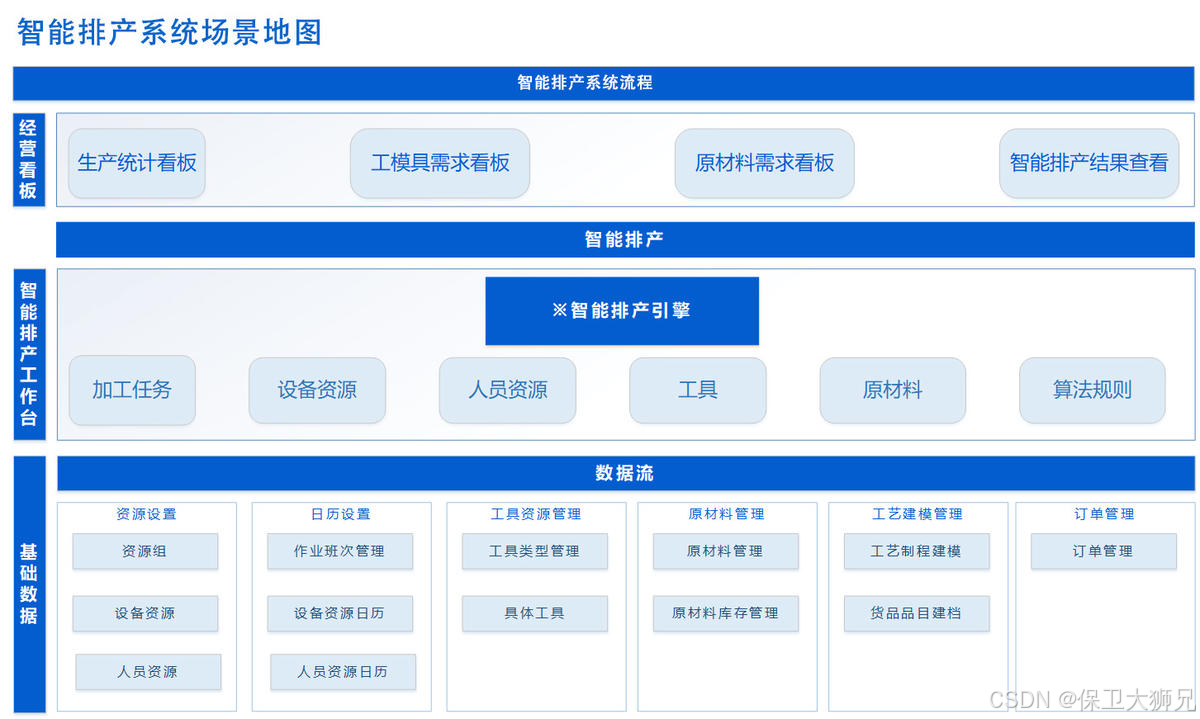Select the 设备资源 card in the 智能排产工作台 row

[317, 390]
